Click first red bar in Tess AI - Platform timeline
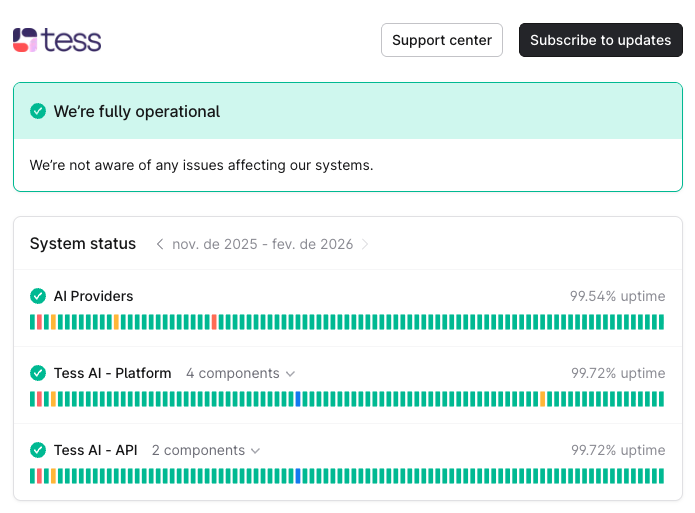 [39, 399]
